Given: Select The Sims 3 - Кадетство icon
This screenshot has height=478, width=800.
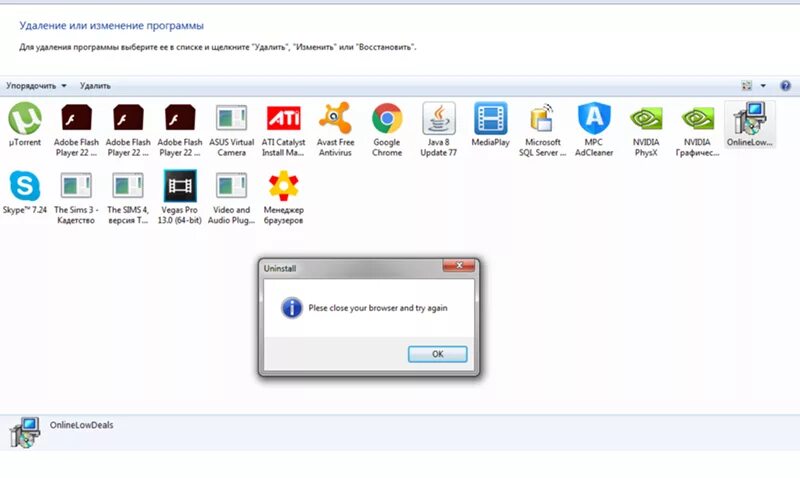Looking at the screenshot, I should pyautogui.click(x=76, y=186).
